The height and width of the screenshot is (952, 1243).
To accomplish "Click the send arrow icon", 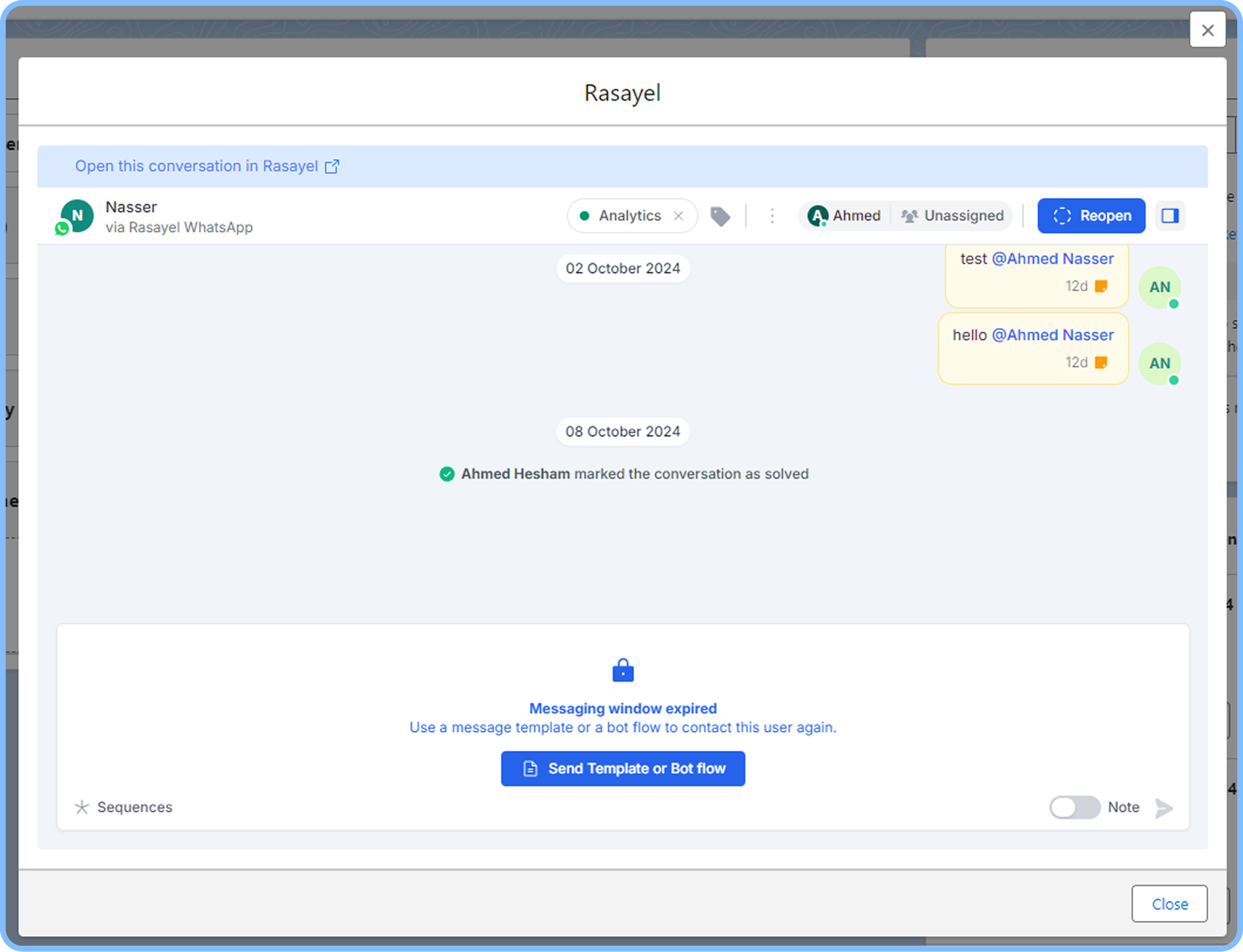I will [1164, 807].
